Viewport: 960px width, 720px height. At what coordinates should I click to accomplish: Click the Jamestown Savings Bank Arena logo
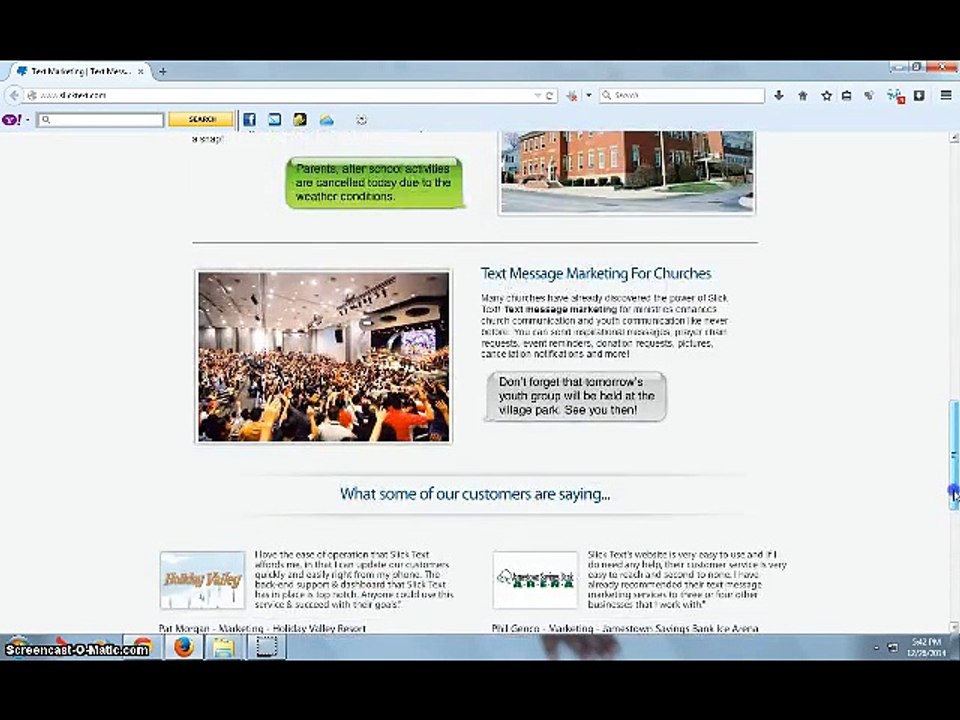click(x=535, y=580)
